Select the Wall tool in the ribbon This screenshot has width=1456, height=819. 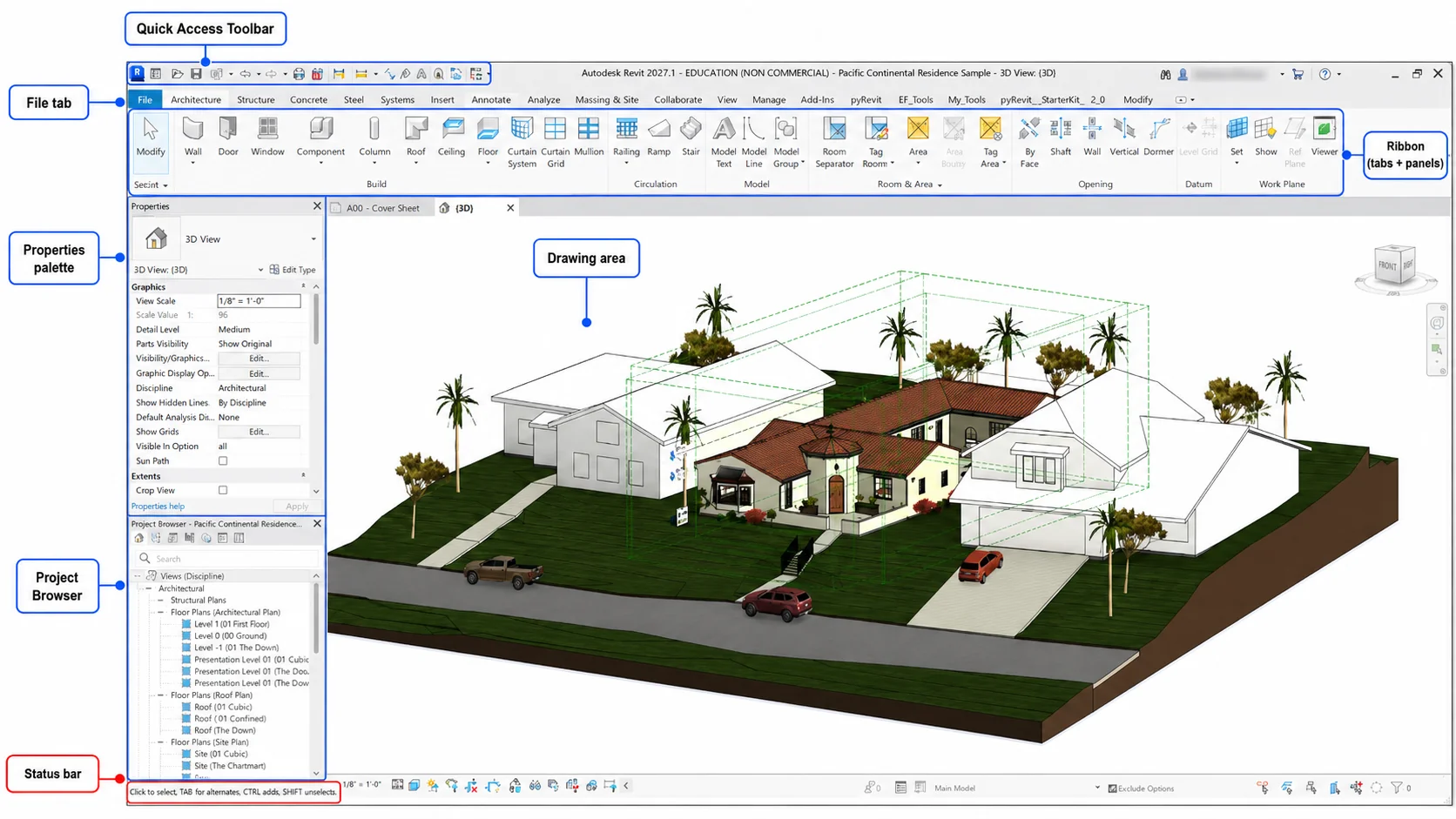(x=192, y=138)
